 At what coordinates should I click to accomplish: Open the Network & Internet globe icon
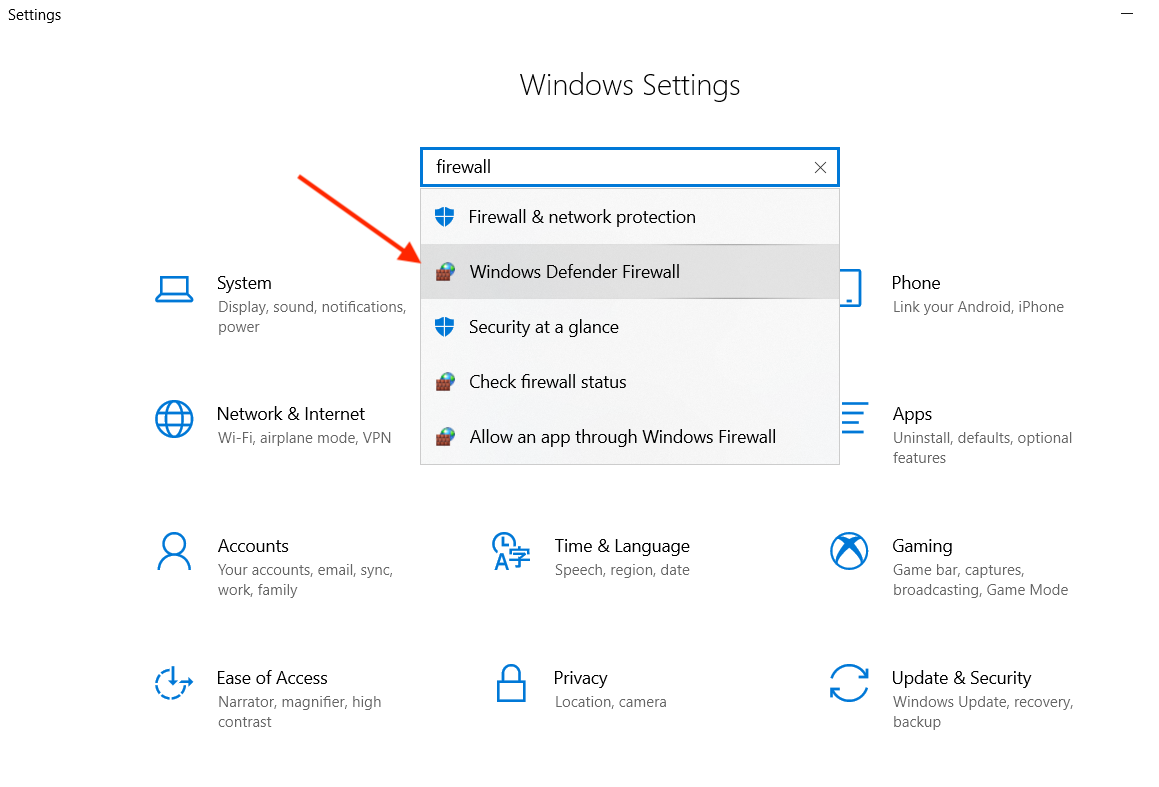click(174, 419)
